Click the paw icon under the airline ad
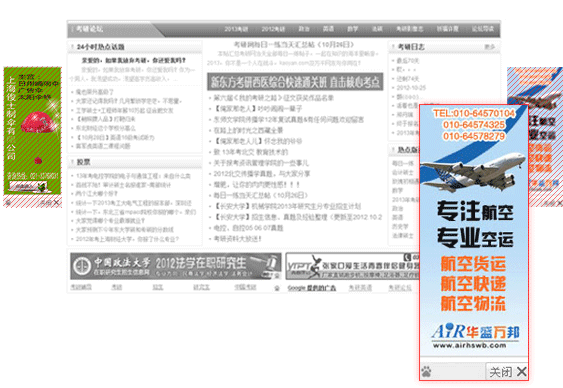The width and height of the screenshot is (563, 388). click(x=427, y=371)
